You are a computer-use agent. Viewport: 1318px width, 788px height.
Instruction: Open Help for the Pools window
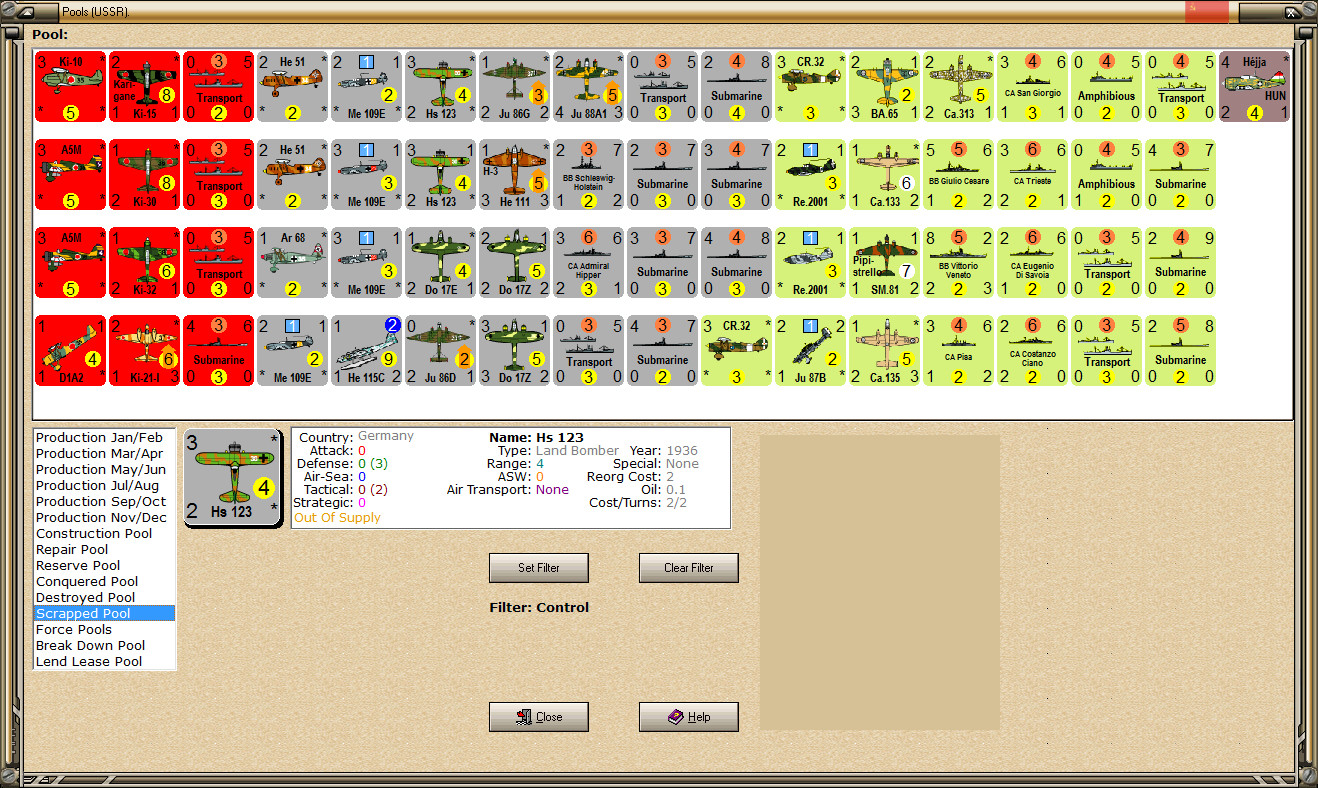click(x=689, y=717)
